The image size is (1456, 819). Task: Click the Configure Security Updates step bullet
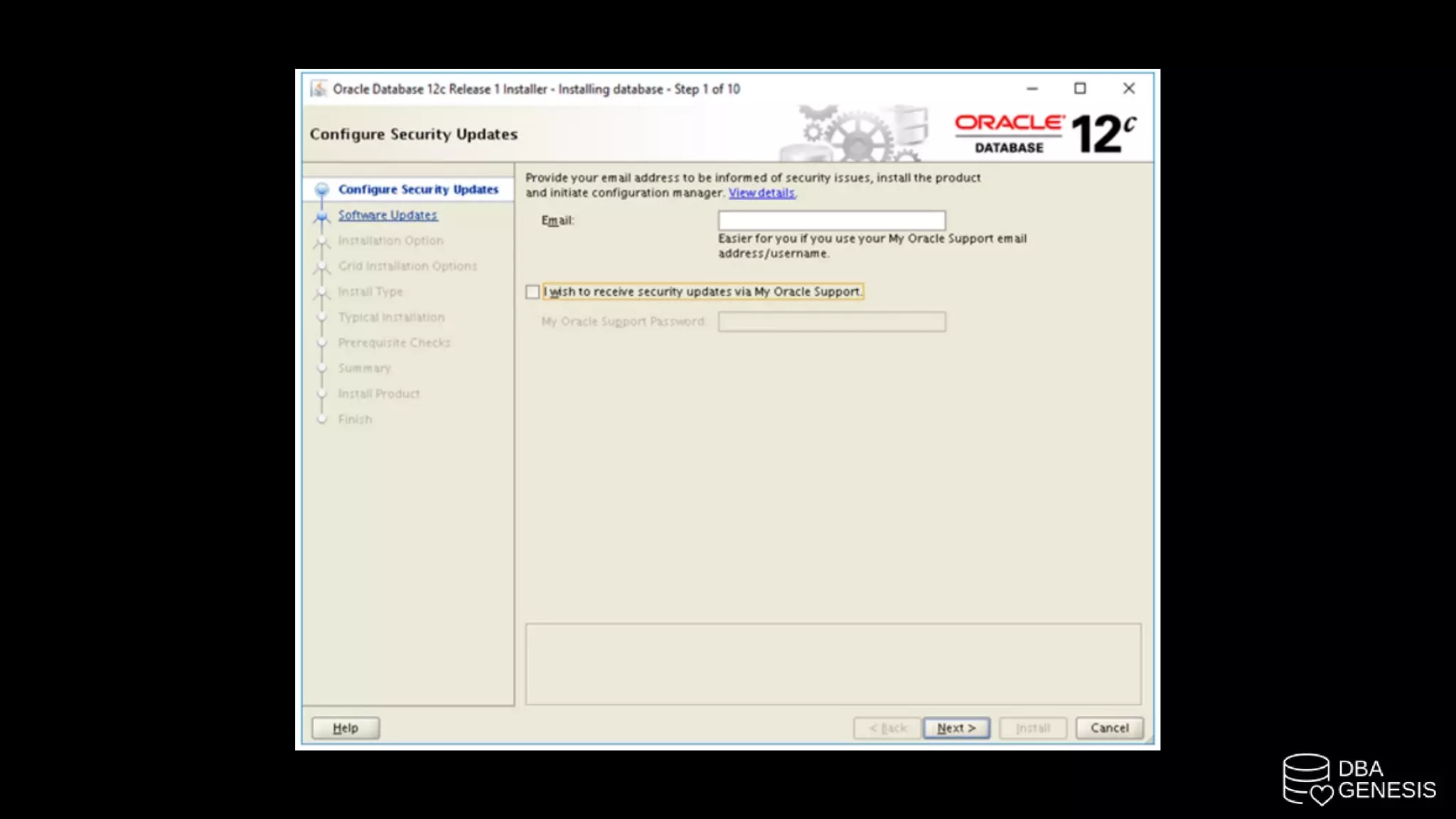point(322,190)
